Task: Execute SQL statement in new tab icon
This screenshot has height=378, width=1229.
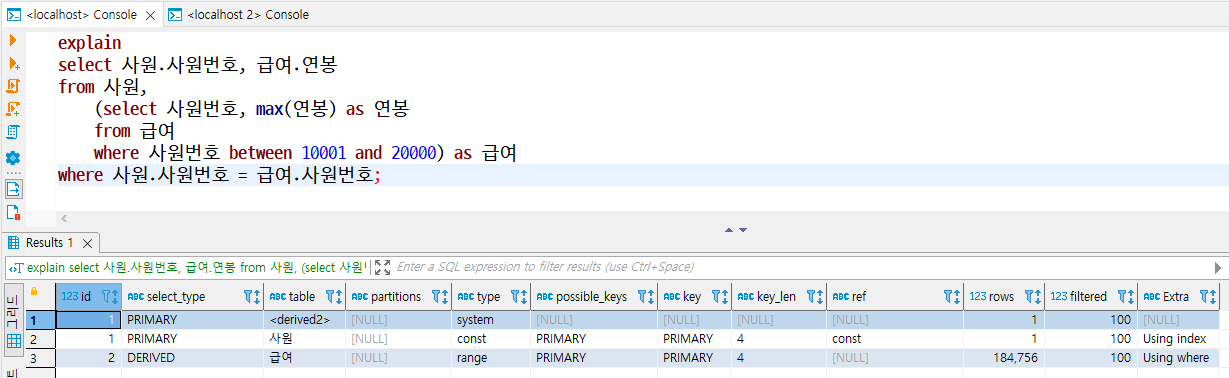Action: point(13,63)
